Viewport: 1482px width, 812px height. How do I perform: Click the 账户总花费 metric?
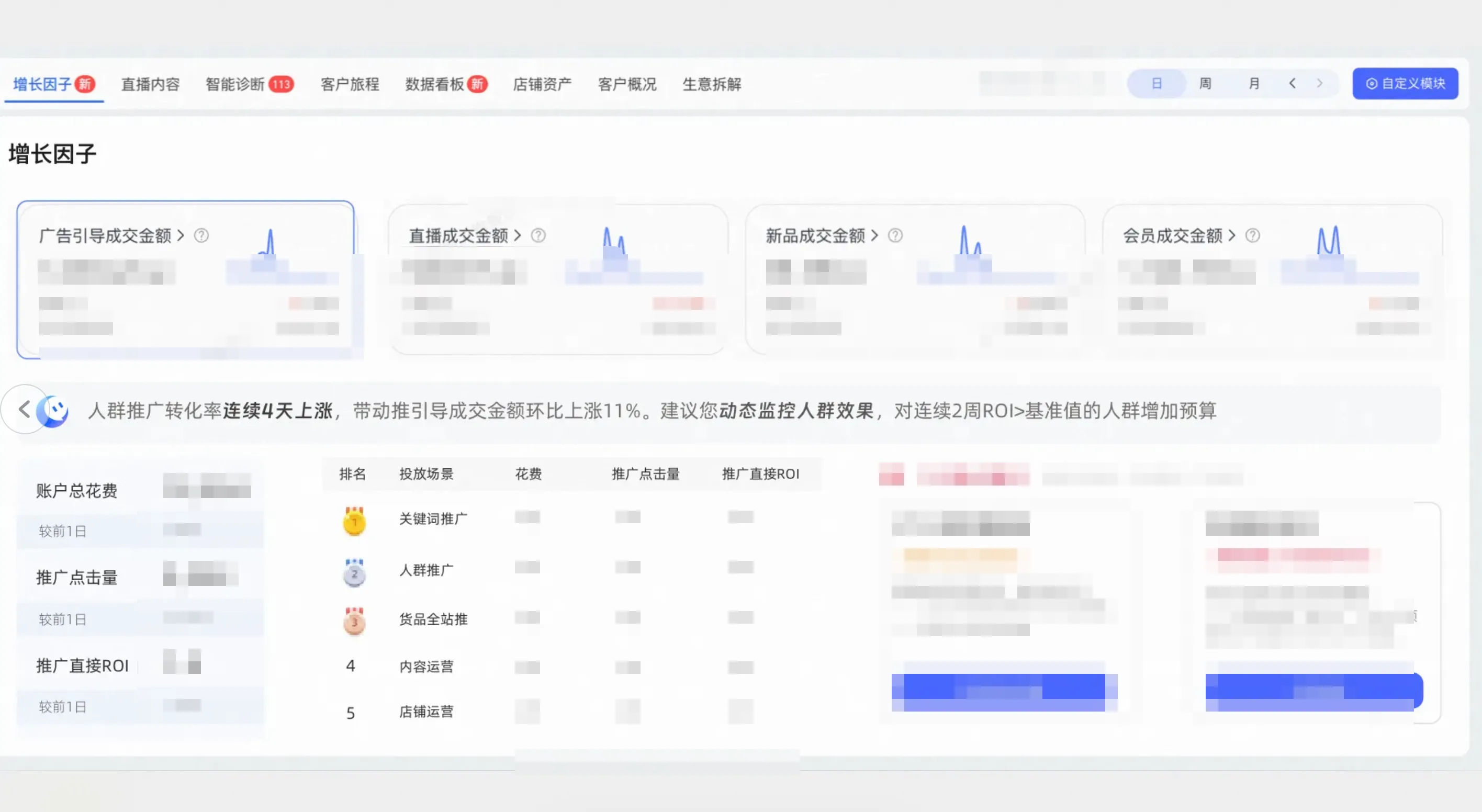click(76, 491)
